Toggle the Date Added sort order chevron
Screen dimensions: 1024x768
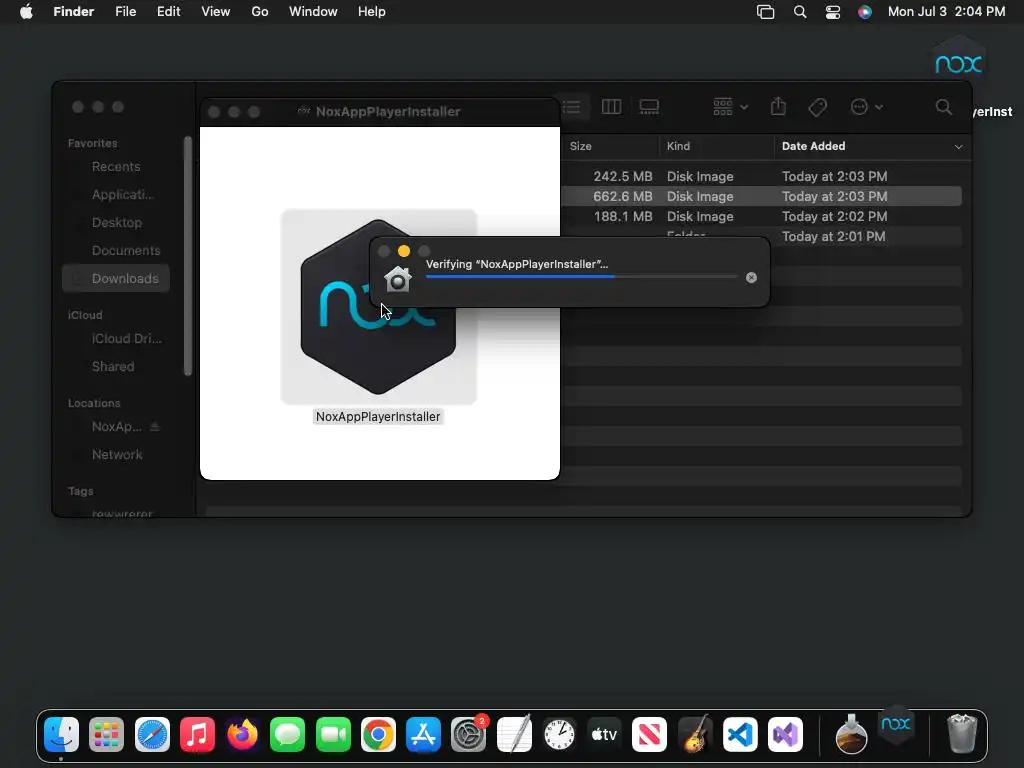[x=958, y=147]
